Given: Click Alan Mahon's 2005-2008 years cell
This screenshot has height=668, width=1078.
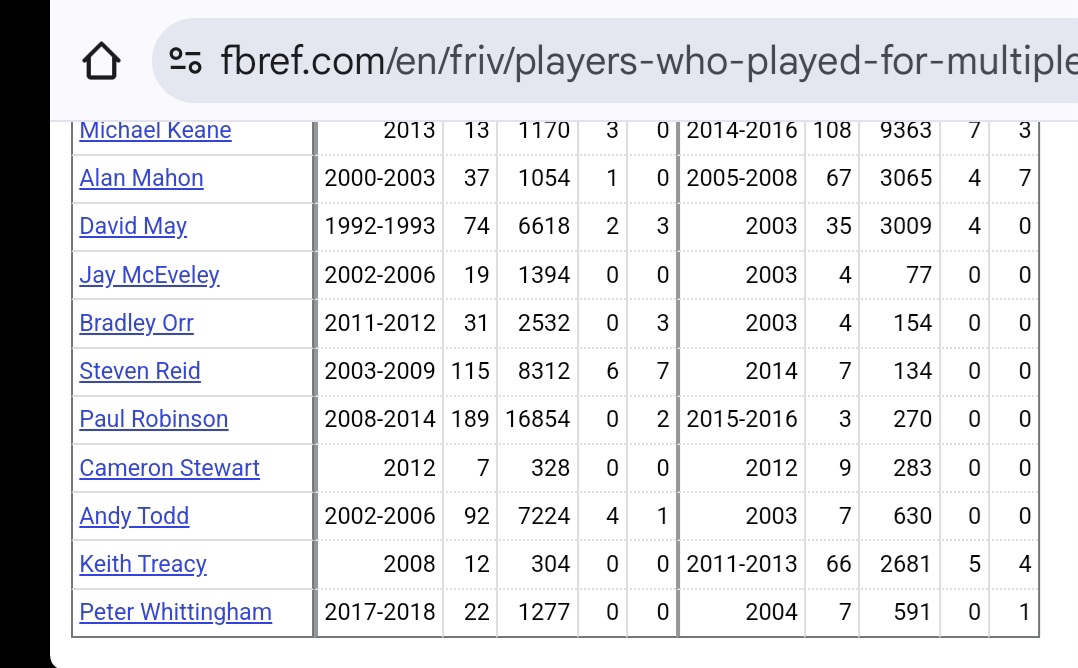Looking at the screenshot, I should coord(742,178).
